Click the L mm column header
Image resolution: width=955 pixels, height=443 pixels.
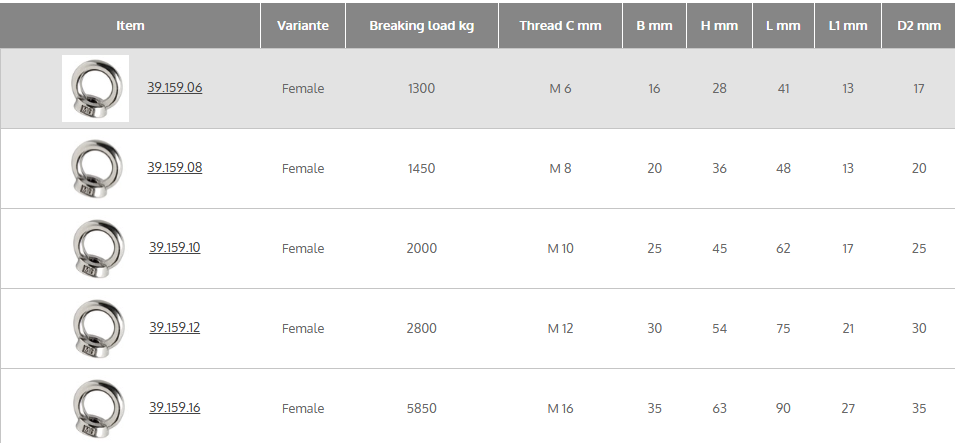click(x=783, y=25)
